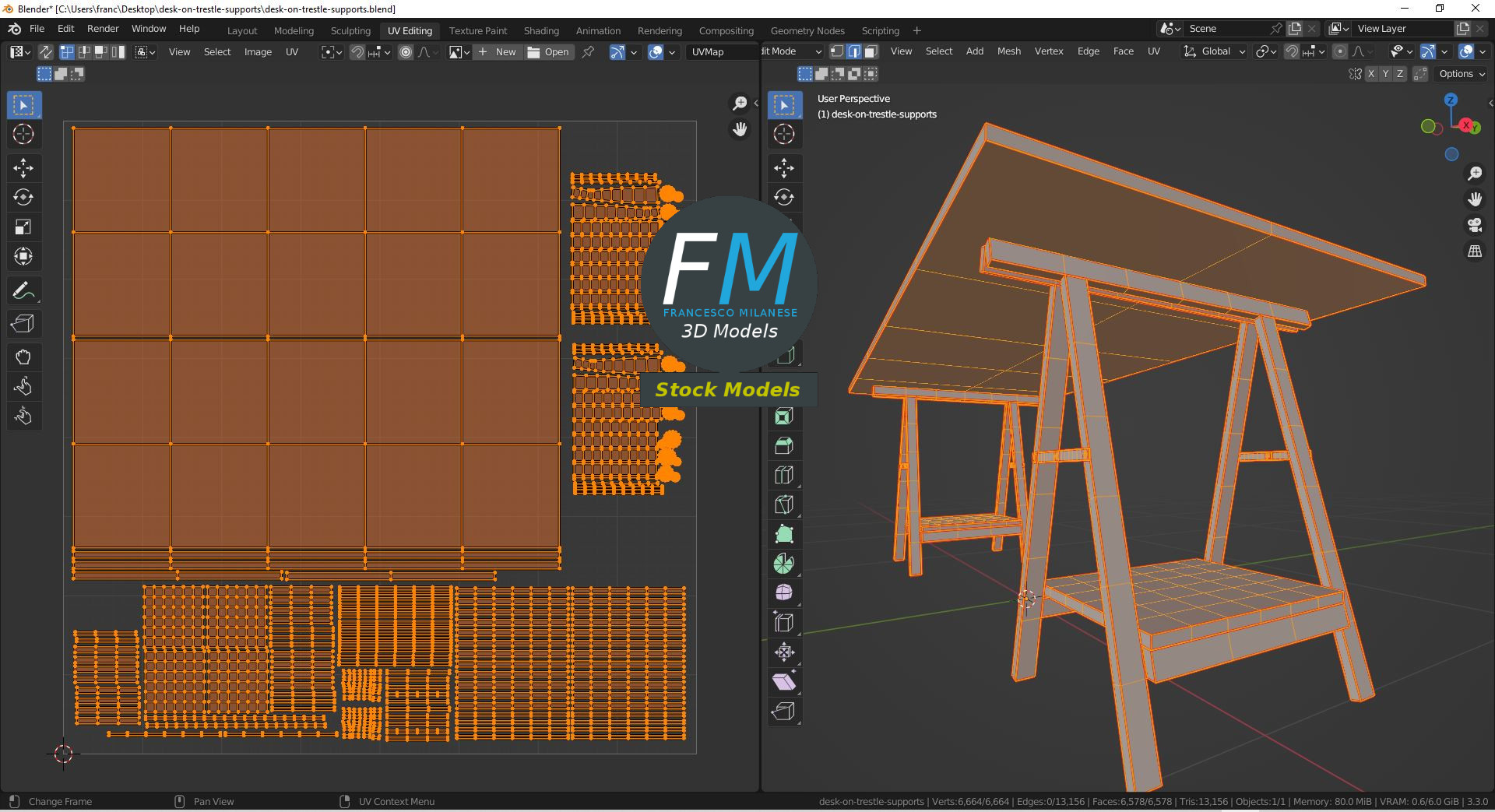Enable 3D viewport vertex select mode
1495x812 pixels.
[x=837, y=51]
